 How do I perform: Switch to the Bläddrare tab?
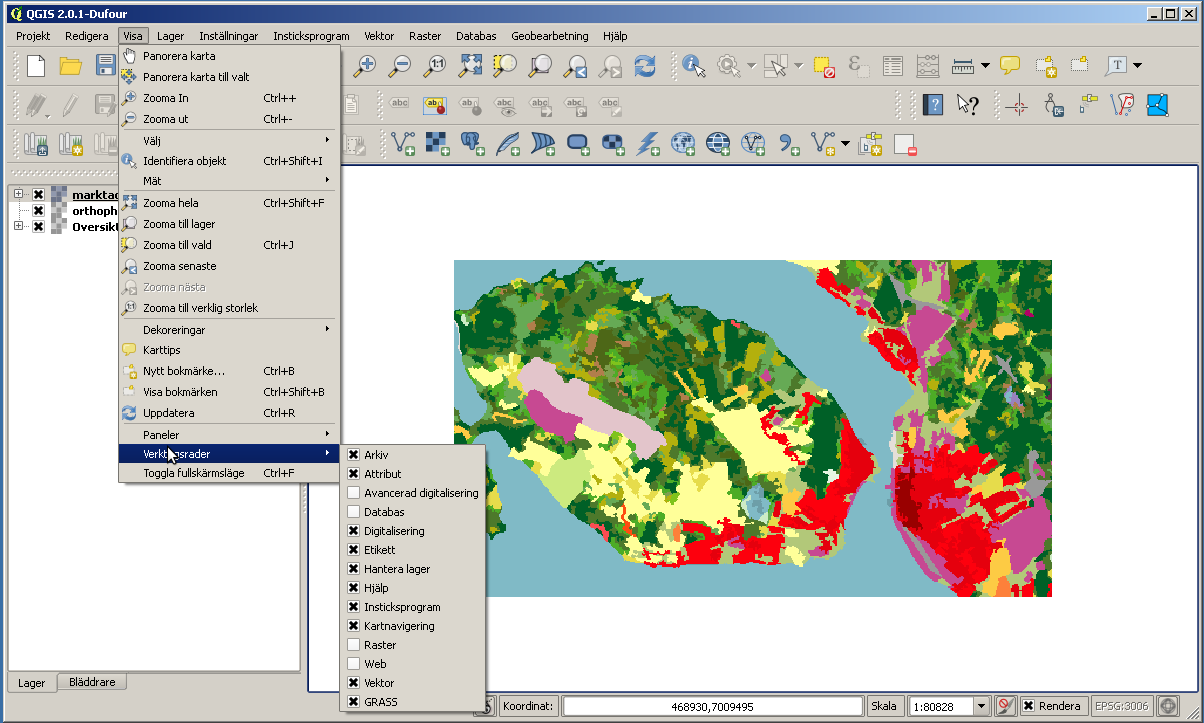(x=92, y=682)
